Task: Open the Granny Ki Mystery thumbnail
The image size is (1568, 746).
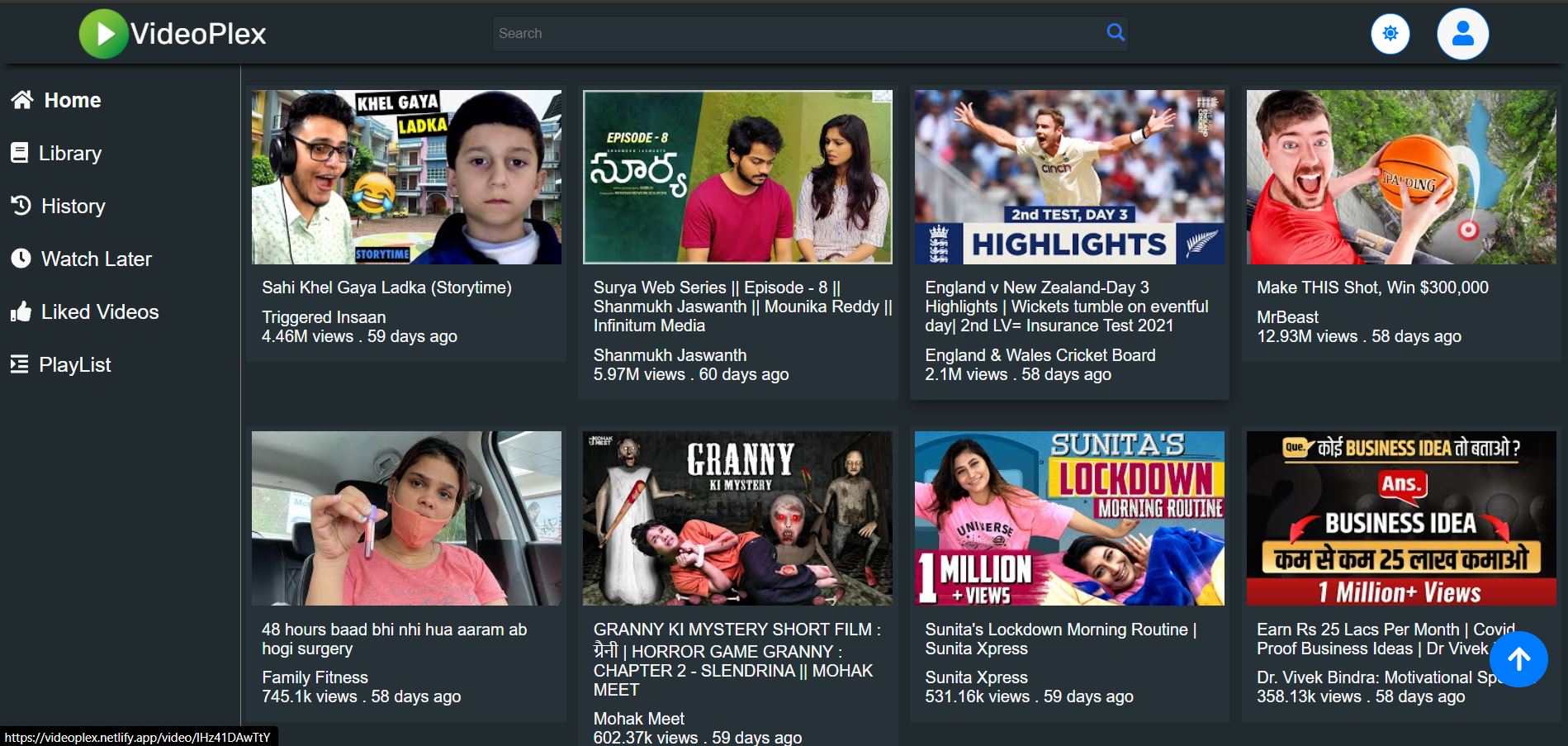Action: [x=737, y=519]
